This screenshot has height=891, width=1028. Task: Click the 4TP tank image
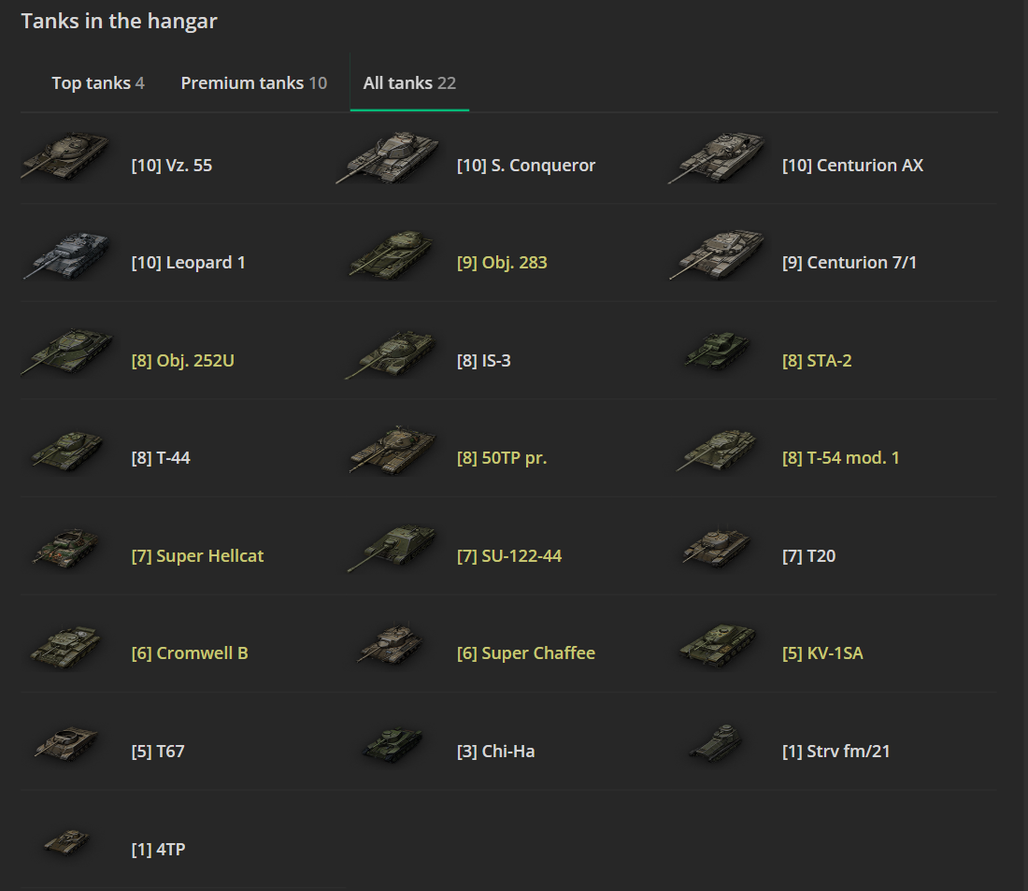point(66,842)
